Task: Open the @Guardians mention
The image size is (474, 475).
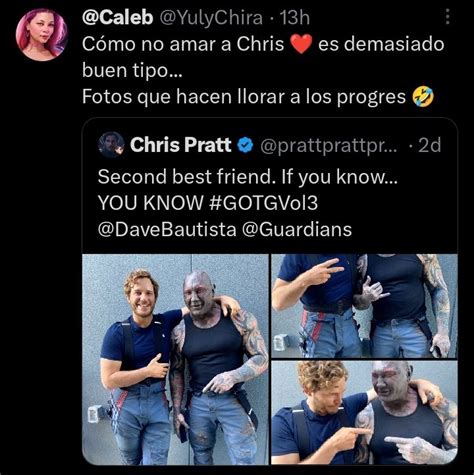Action: click(x=297, y=229)
